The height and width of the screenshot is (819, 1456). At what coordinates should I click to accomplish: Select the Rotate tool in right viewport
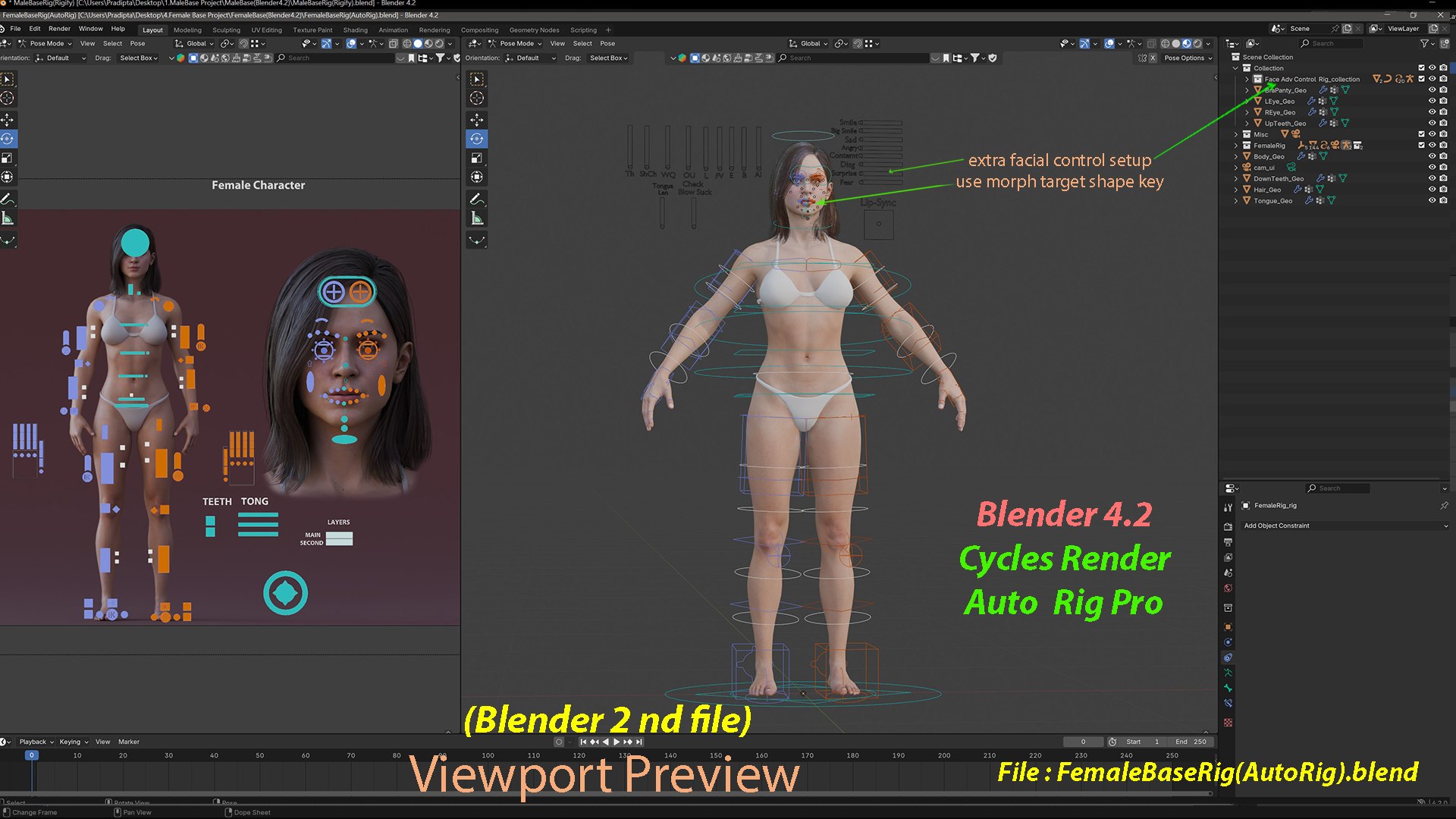pos(477,139)
